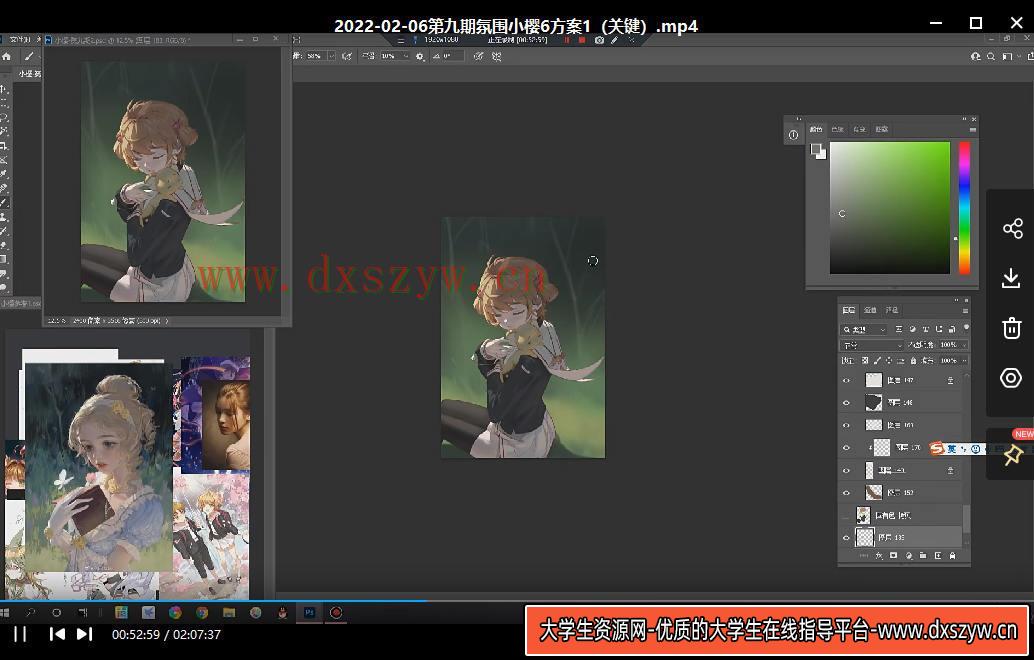Click the blonde girl with book reference image
The height and width of the screenshot is (660, 1034).
(99, 466)
